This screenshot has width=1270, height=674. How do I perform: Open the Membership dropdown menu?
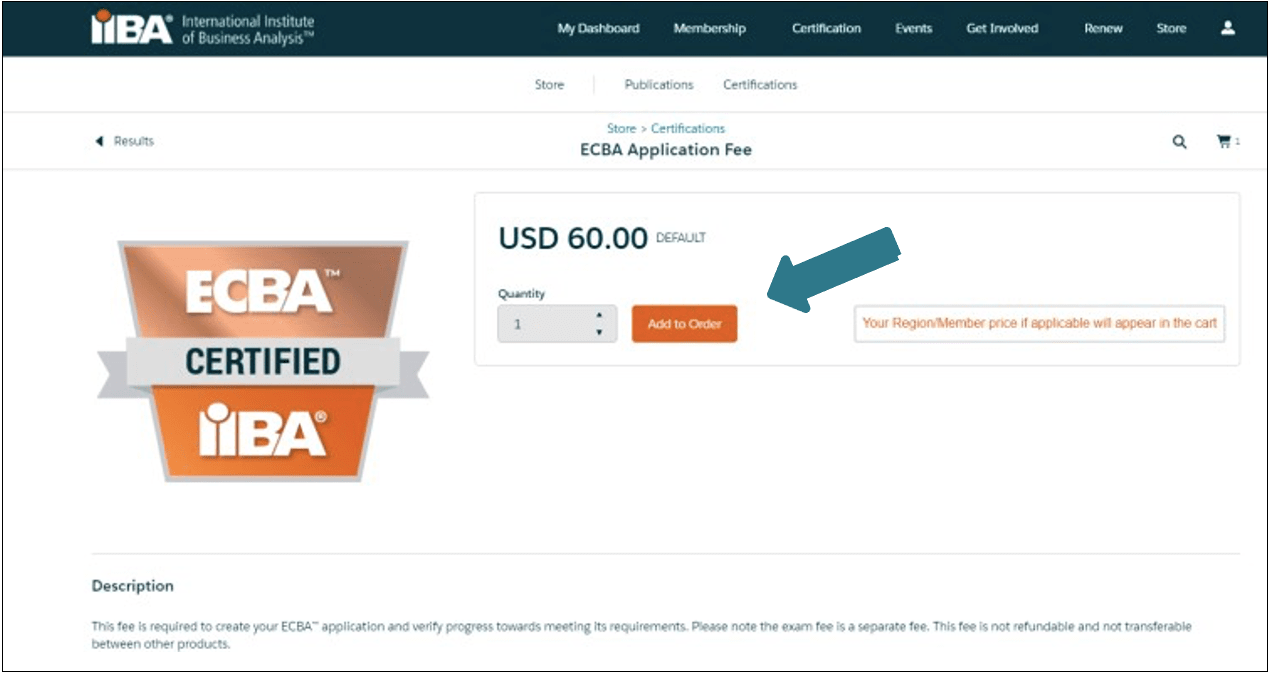709,28
